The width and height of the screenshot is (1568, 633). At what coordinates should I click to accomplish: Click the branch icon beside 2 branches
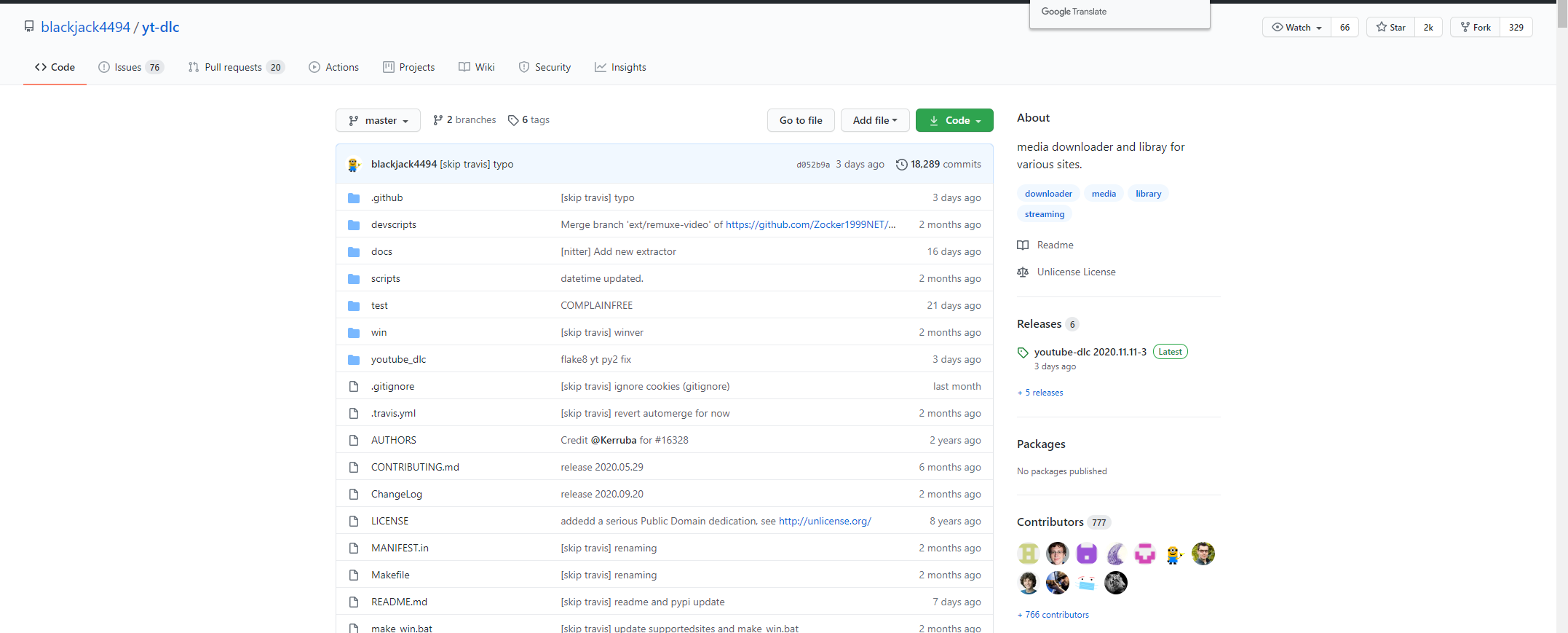pyautogui.click(x=437, y=120)
